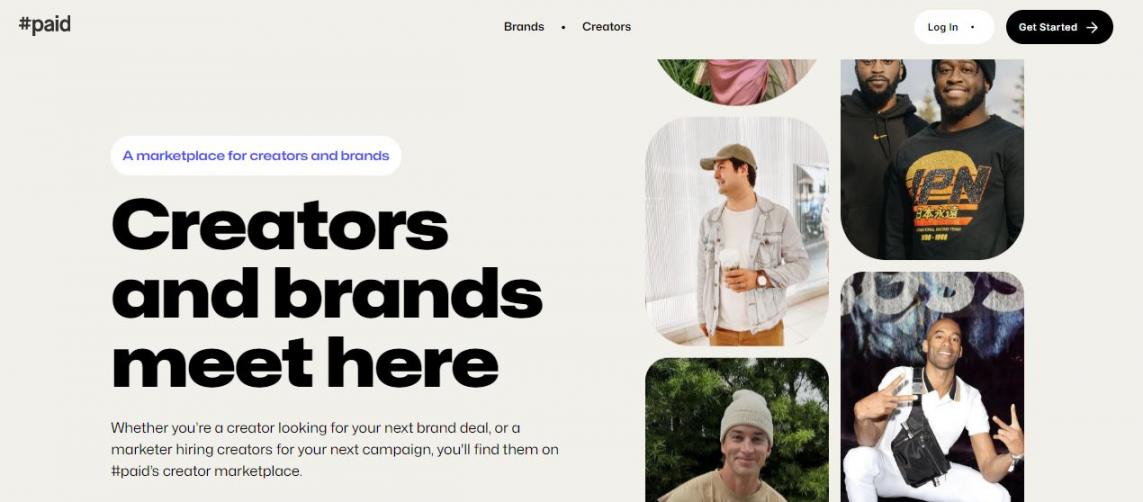Click the "meet here" headline line
Screen dimensions: 1143x502
coord(305,362)
